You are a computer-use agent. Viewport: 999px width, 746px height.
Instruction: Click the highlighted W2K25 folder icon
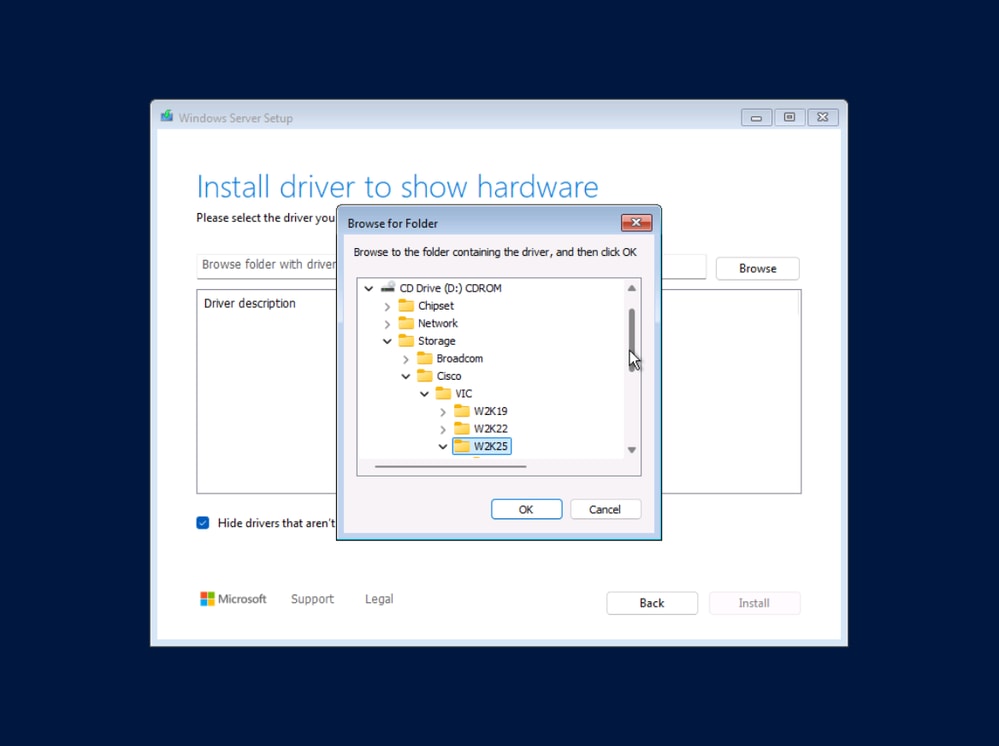[x=462, y=446]
